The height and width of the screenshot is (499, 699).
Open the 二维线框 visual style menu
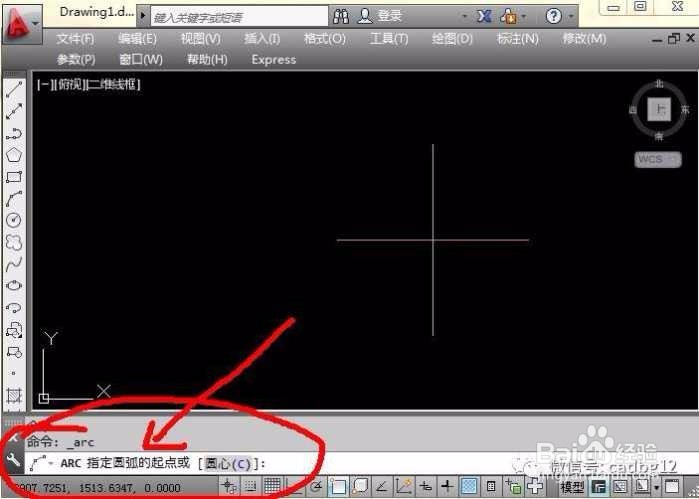tap(114, 84)
